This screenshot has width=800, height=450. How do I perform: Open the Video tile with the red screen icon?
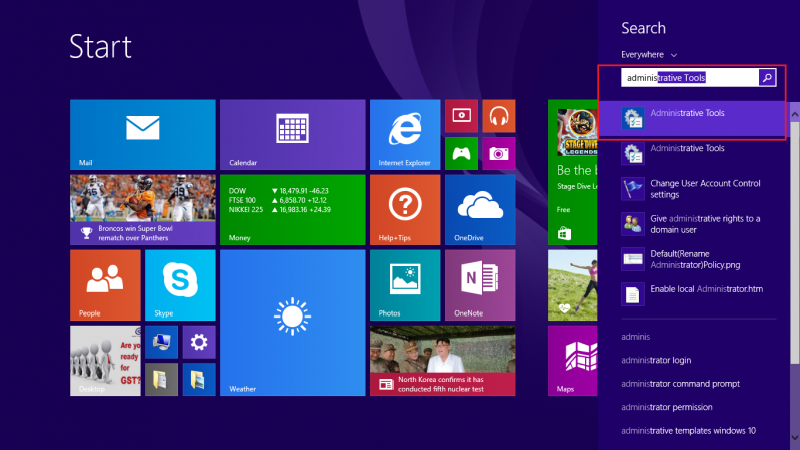point(461,116)
